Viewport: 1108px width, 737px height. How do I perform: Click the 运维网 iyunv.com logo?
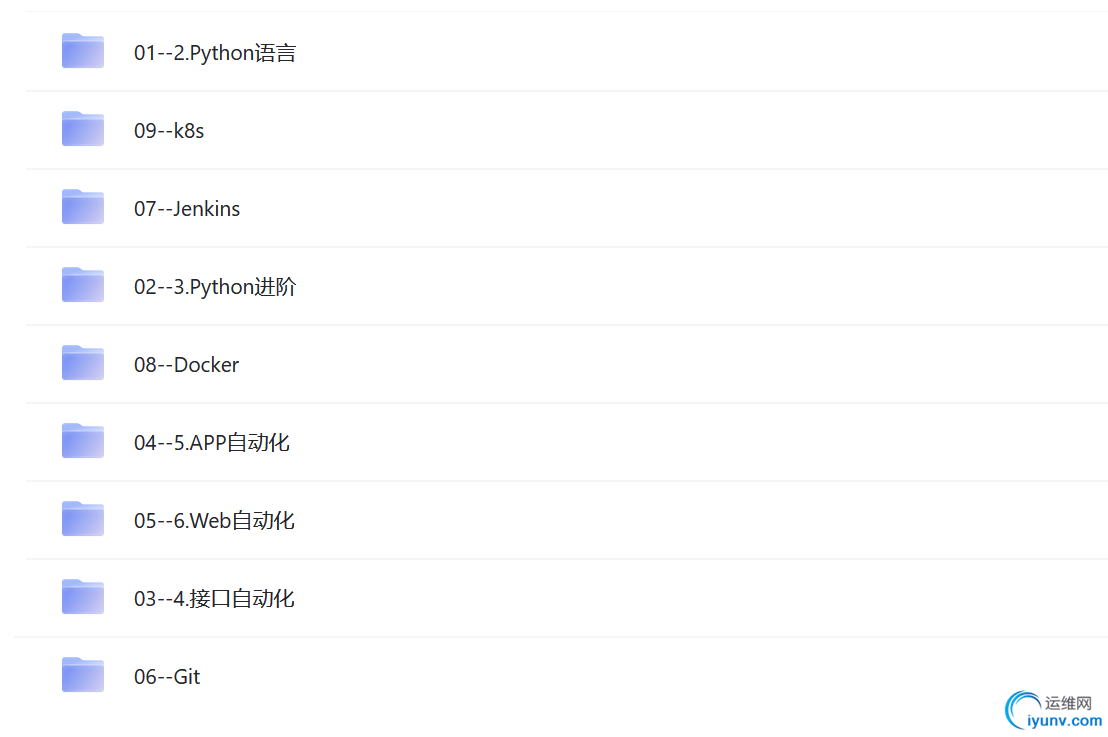coord(1054,711)
